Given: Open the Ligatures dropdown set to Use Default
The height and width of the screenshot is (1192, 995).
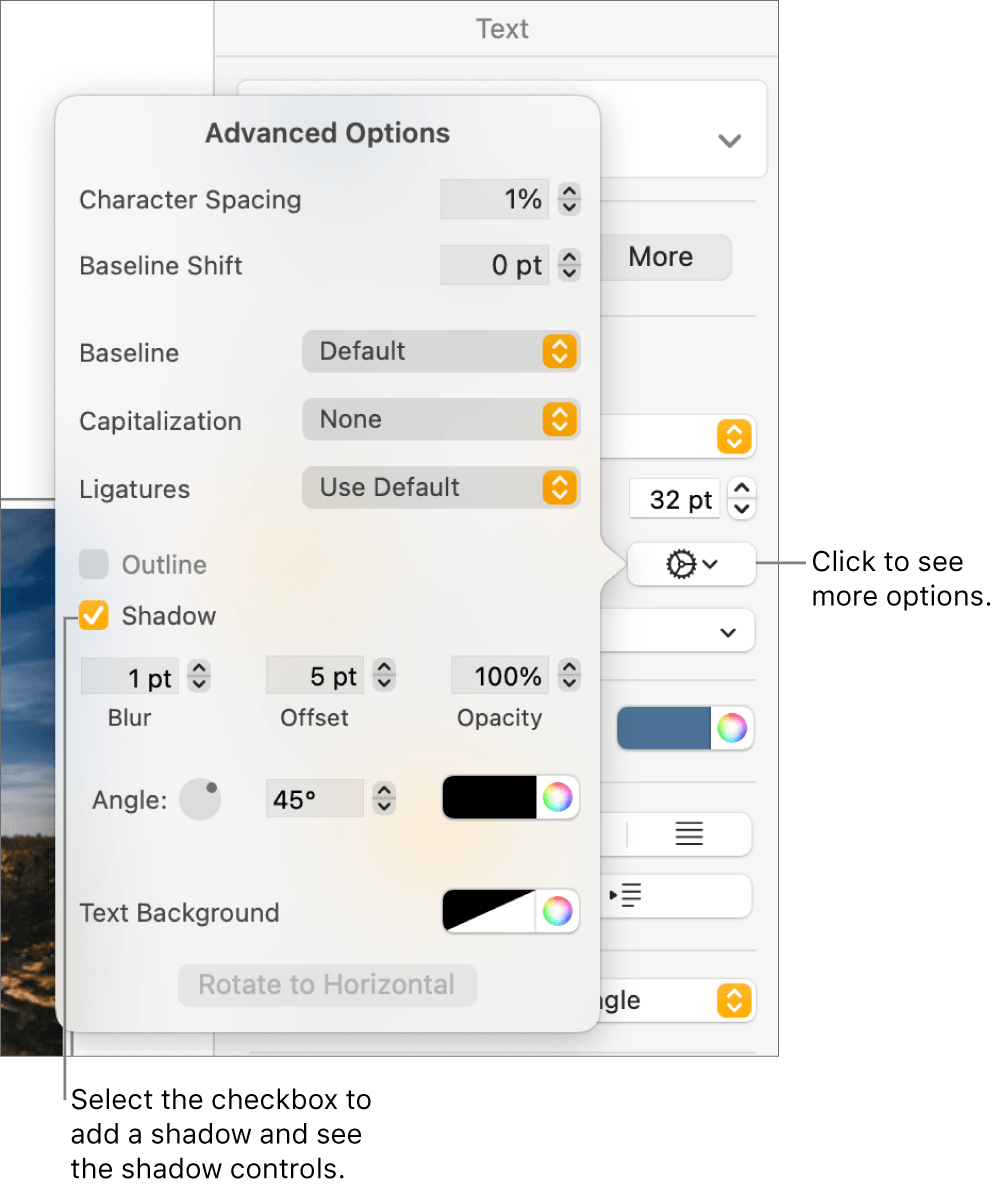Looking at the screenshot, I should click(x=441, y=487).
